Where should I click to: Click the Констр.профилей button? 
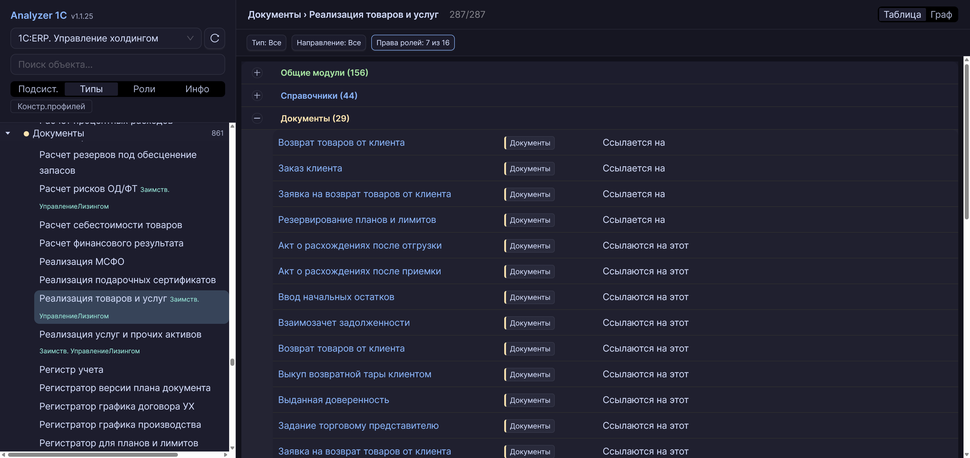51,107
